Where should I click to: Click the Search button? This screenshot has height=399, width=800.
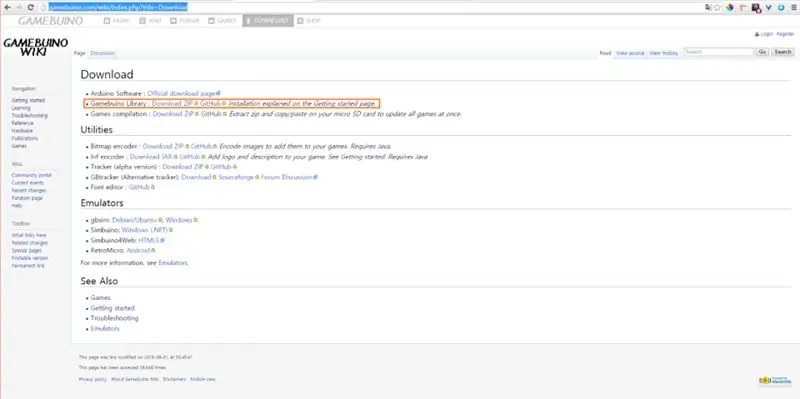click(x=783, y=52)
